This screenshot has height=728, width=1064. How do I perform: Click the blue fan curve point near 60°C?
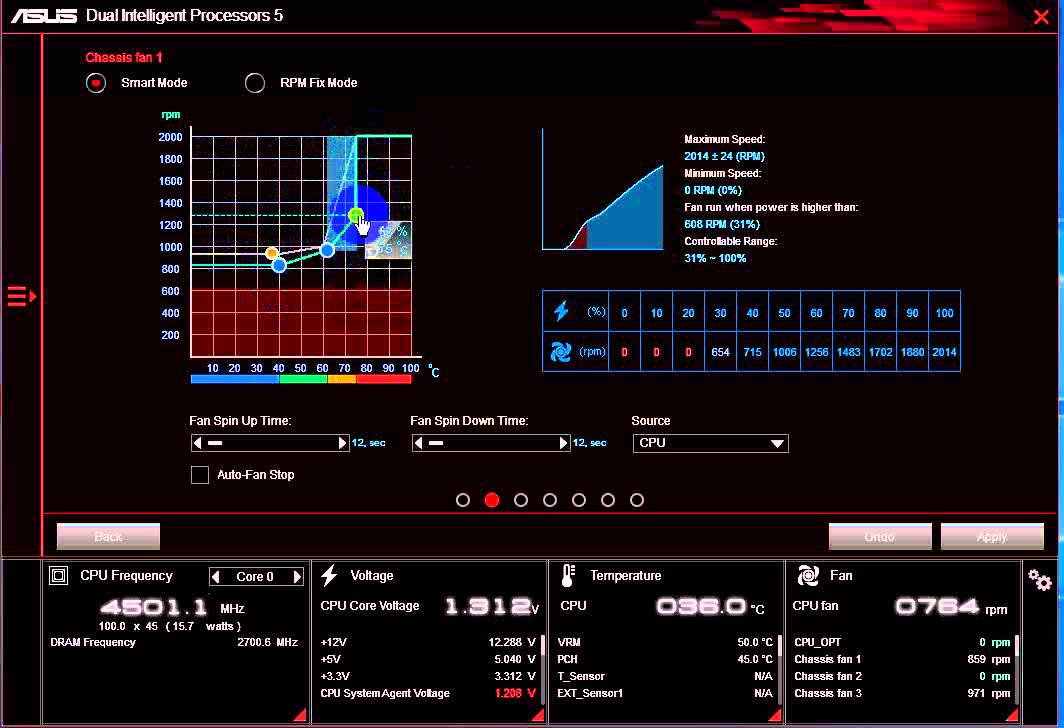[327, 250]
